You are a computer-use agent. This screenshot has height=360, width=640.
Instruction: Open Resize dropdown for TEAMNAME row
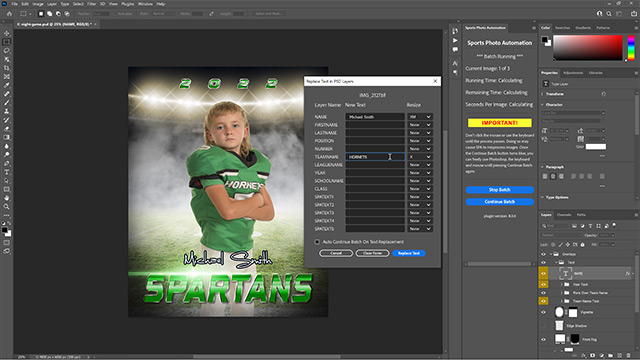[420, 157]
